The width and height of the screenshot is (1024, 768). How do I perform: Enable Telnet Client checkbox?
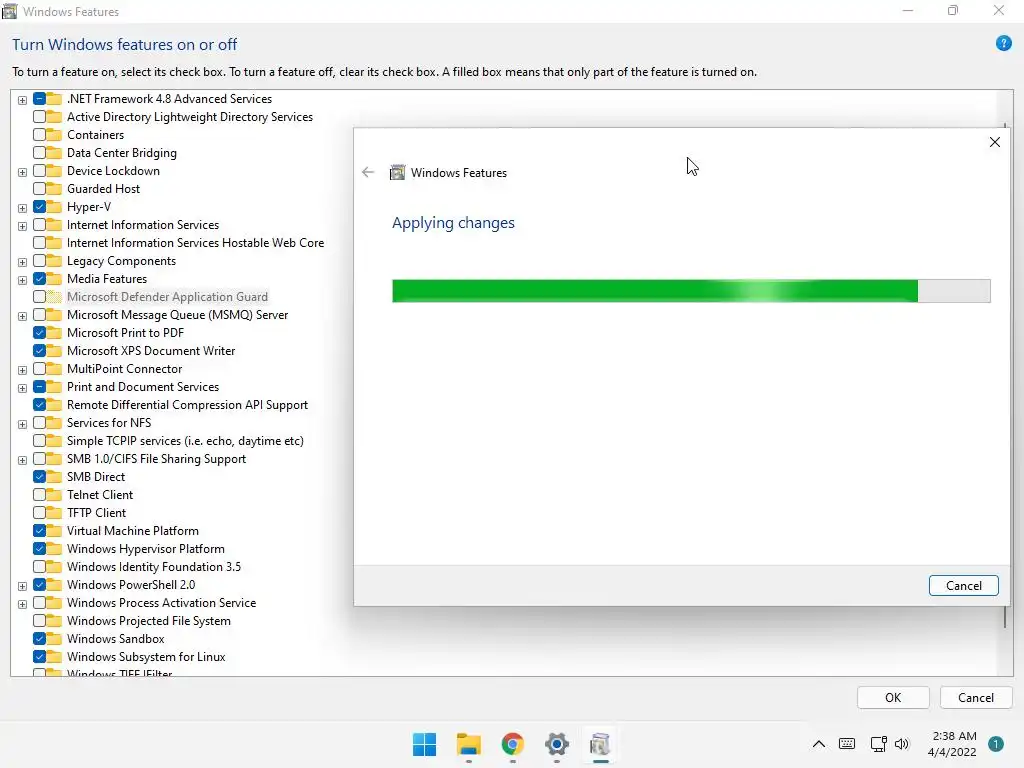pyautogui.click(x=39, y=494)
